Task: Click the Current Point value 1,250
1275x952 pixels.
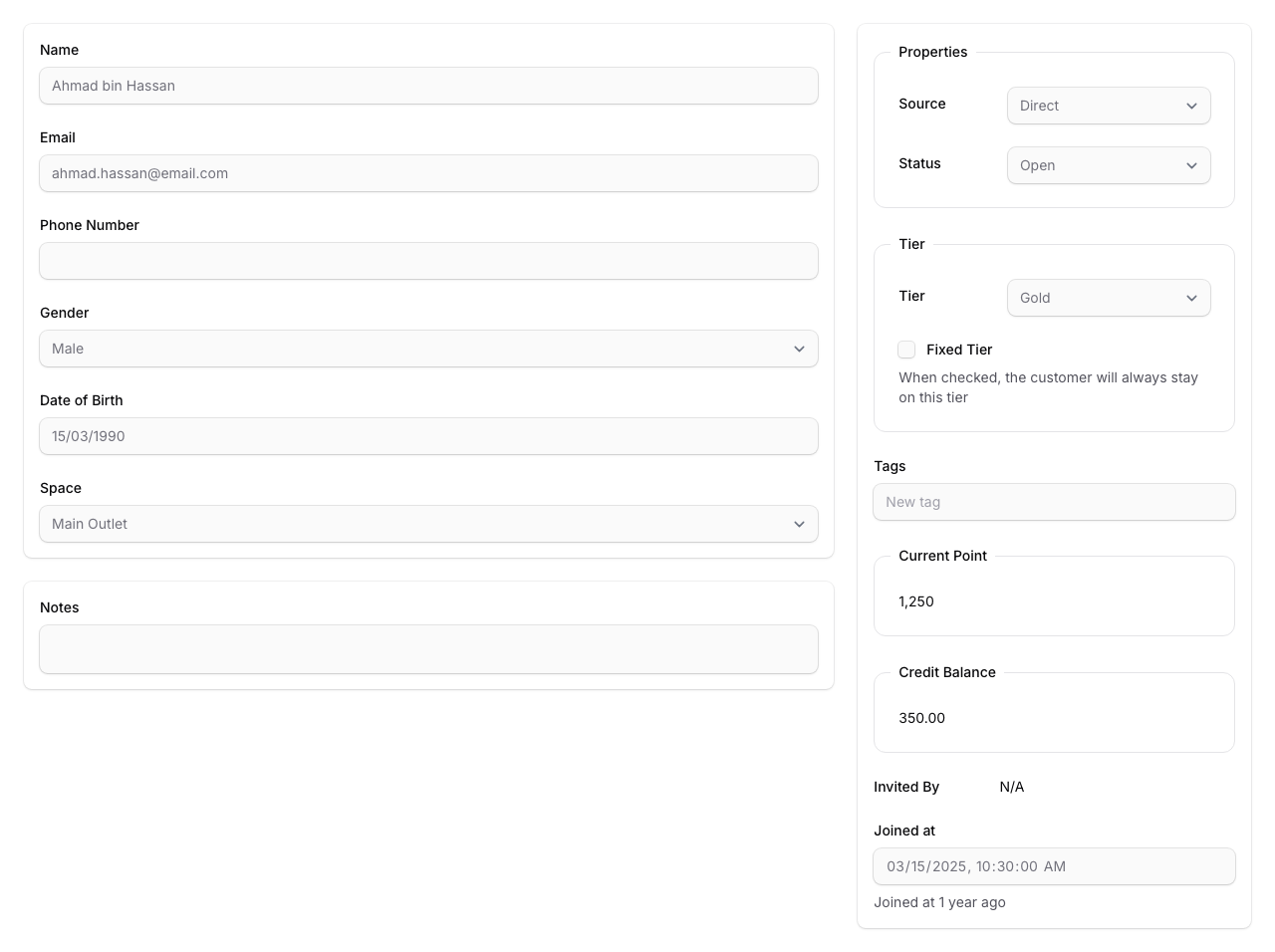Action: [915, 601]
